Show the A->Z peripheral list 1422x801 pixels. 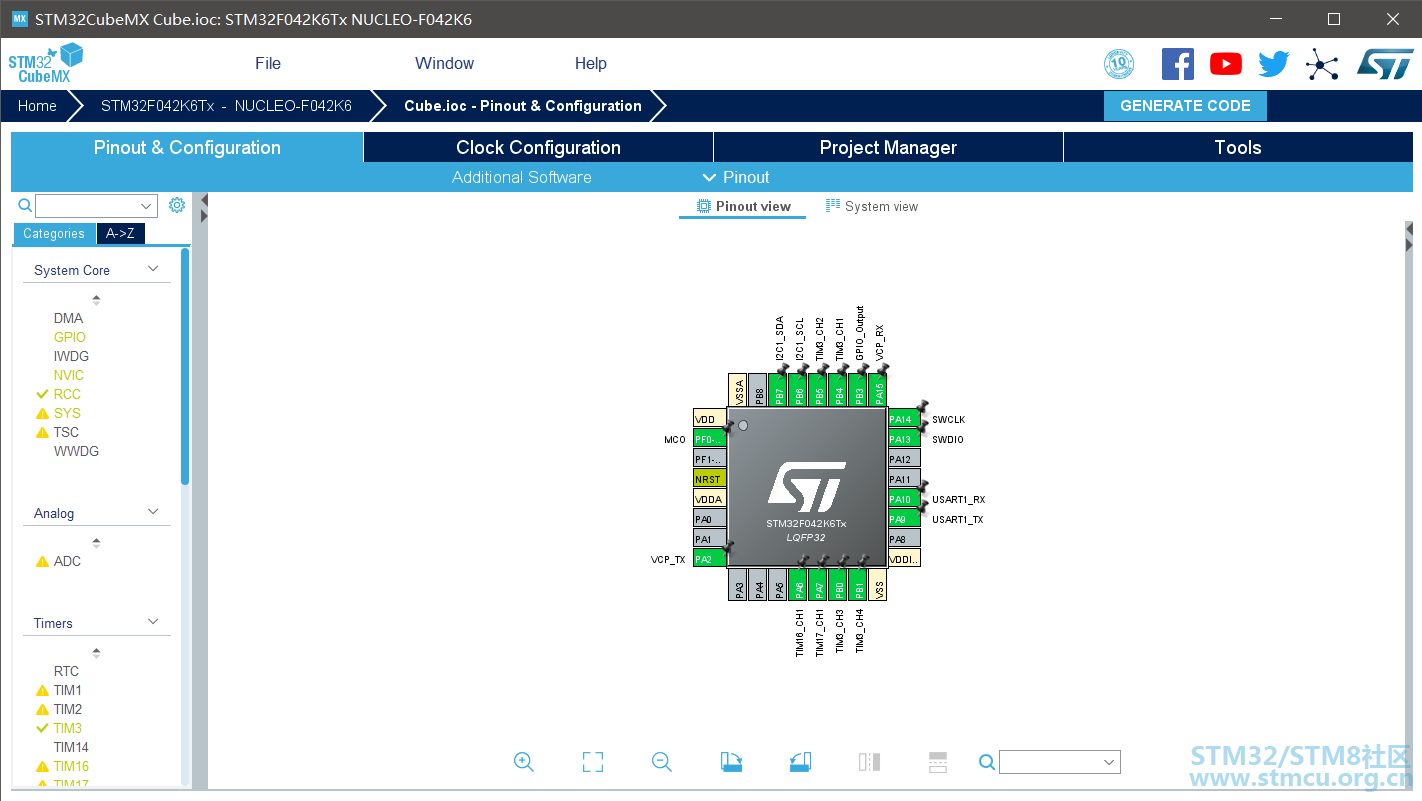coord(120,233)
